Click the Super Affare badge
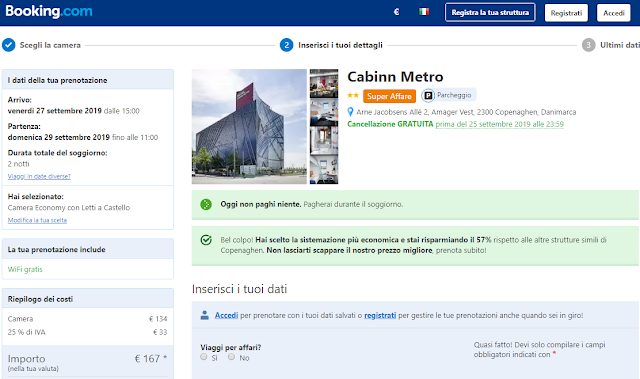Image resolution: width=640 pixels, height=379 pixels. (389, 96)
